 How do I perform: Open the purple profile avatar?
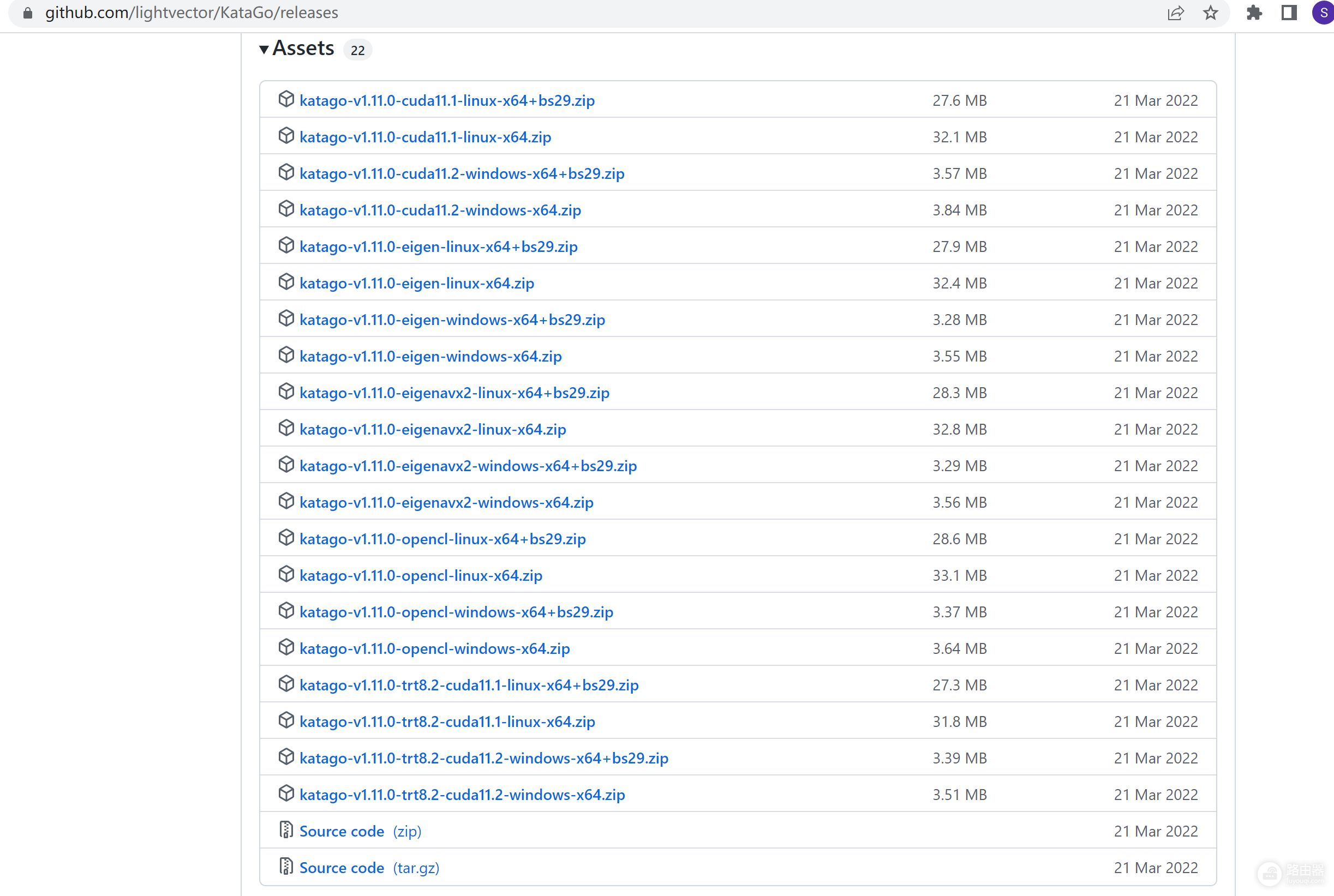pyautogui.click(x=1323, y=13)
